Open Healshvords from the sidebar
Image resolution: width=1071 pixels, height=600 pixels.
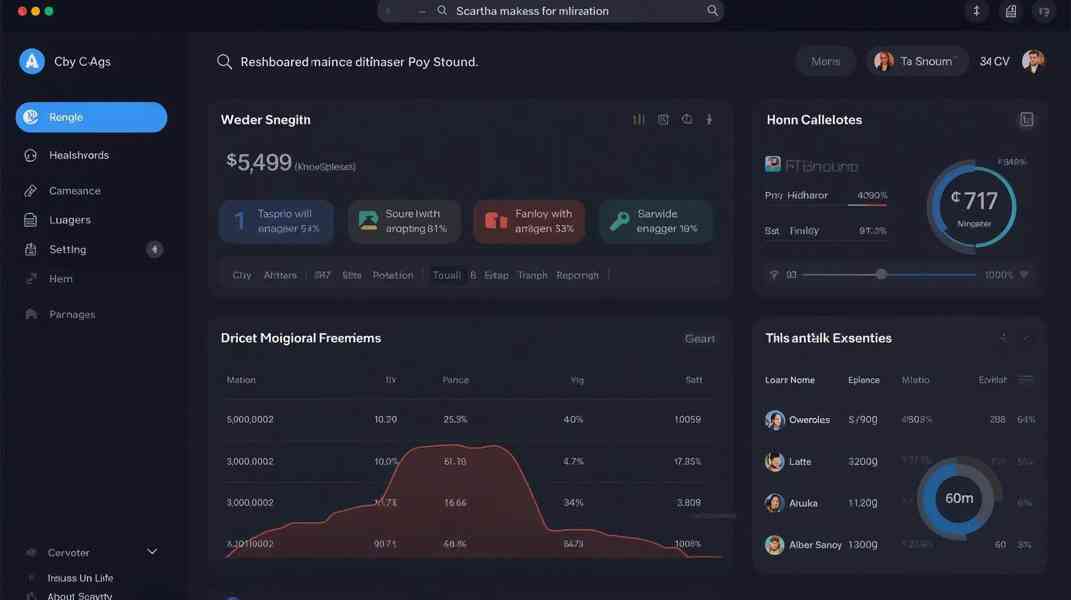pyautogui.click(x=78, y=155)
